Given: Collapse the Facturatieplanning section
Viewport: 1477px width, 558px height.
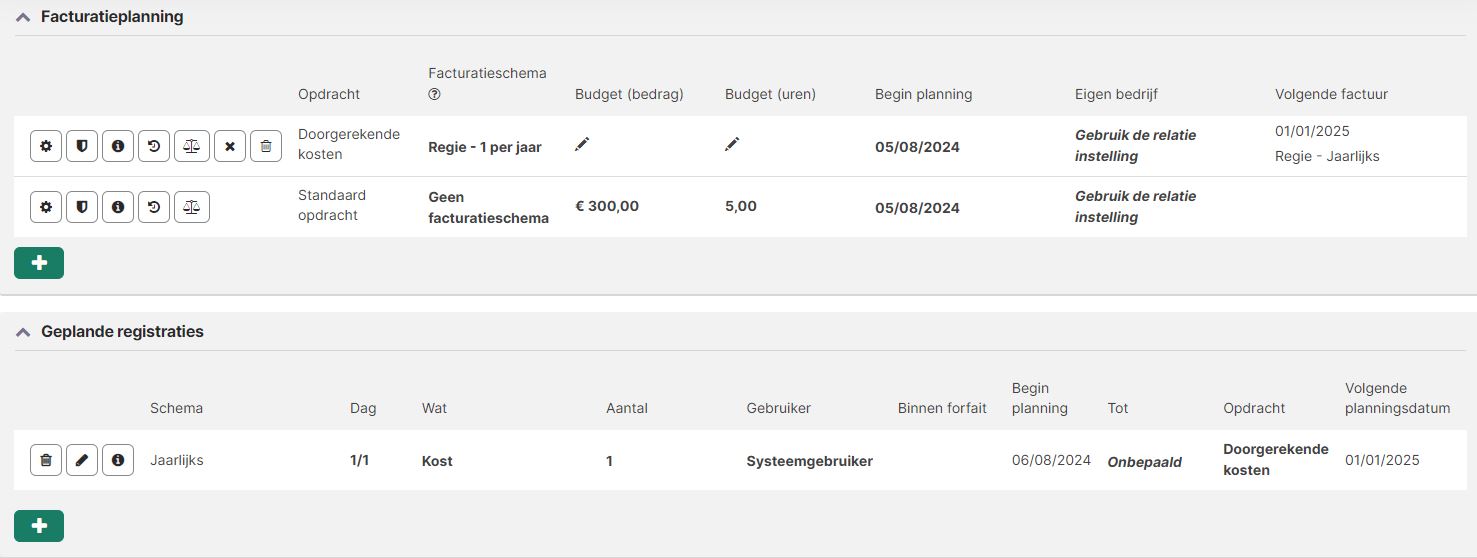Looking at the screenshot, I should tap(23, 17).
